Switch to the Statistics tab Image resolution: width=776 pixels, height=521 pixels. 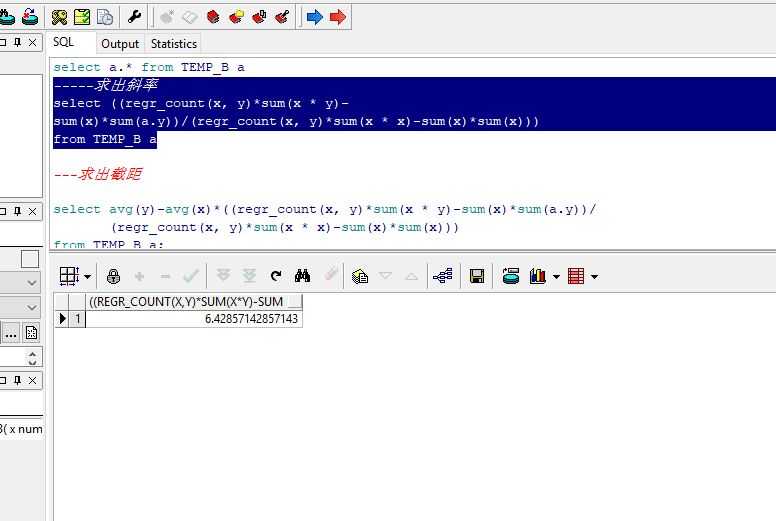[x=174, y=44]
